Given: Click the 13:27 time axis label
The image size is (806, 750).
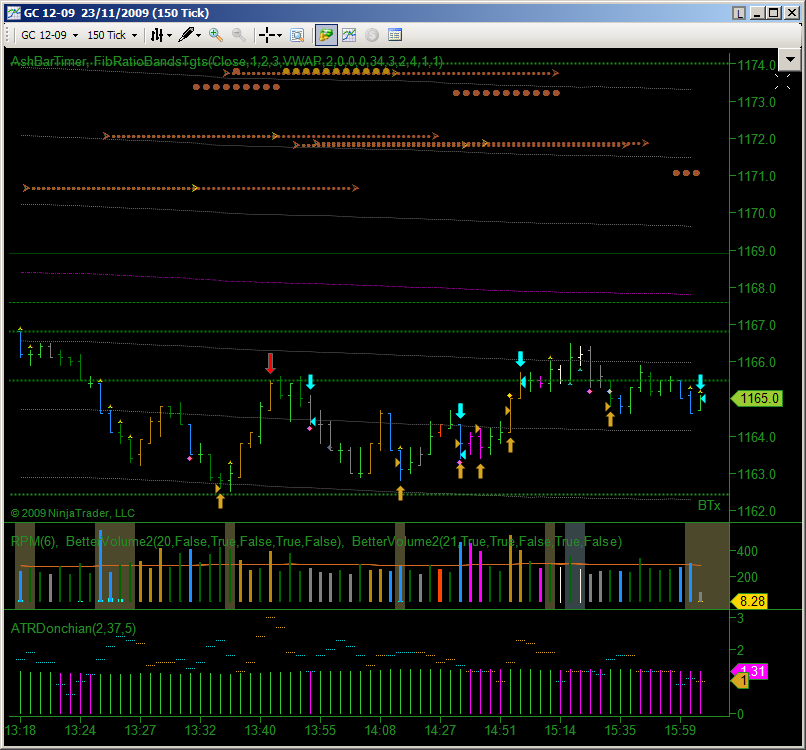Looking at the screenshot, I should (140, 730).
